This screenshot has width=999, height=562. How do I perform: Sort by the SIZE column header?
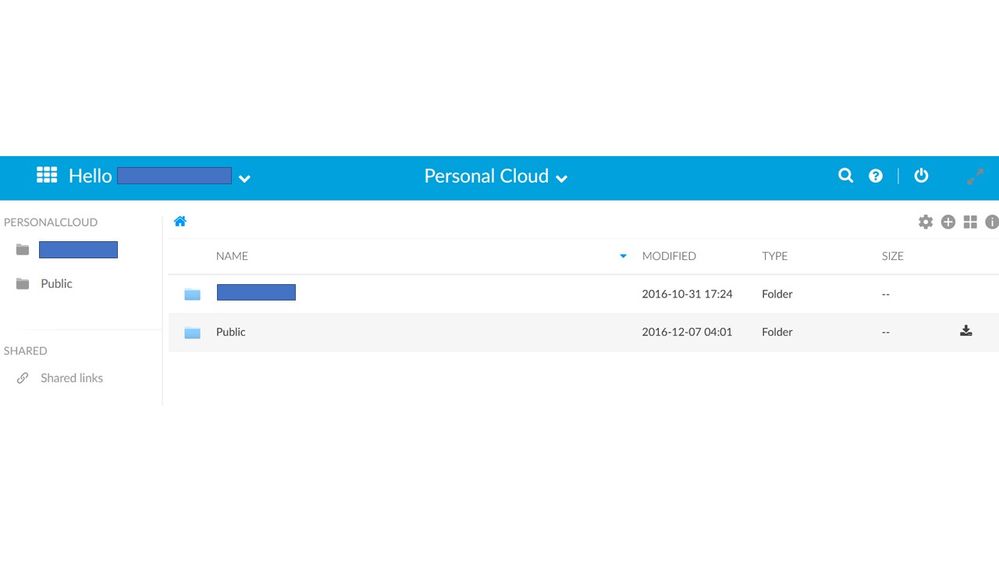(892, 256)
